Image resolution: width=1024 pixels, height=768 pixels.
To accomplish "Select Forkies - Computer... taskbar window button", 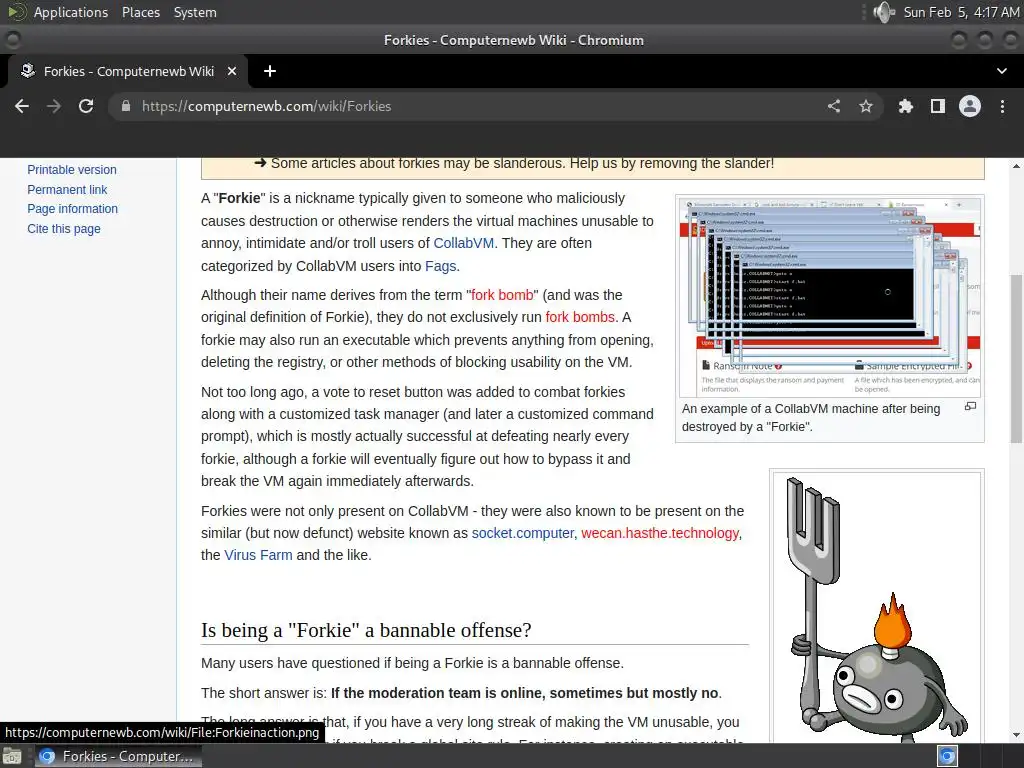I will click(118, 756).
